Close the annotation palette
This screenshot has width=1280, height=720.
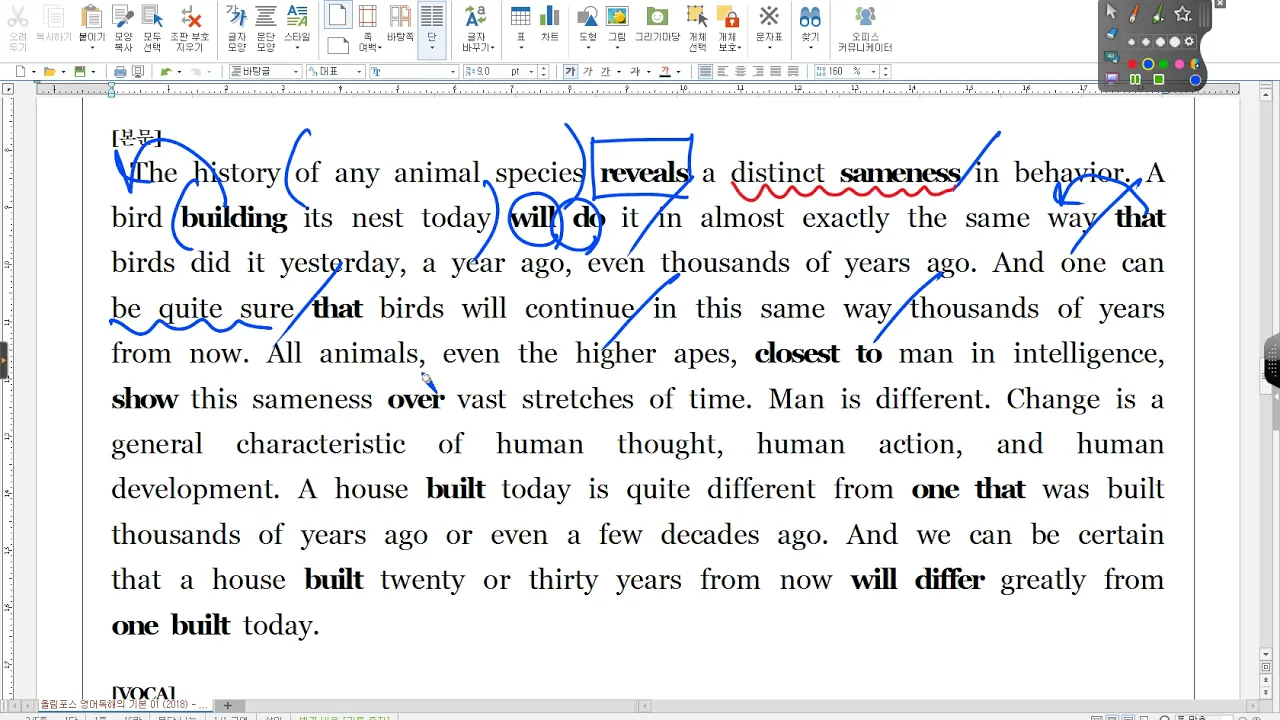tap(1220, 4)
